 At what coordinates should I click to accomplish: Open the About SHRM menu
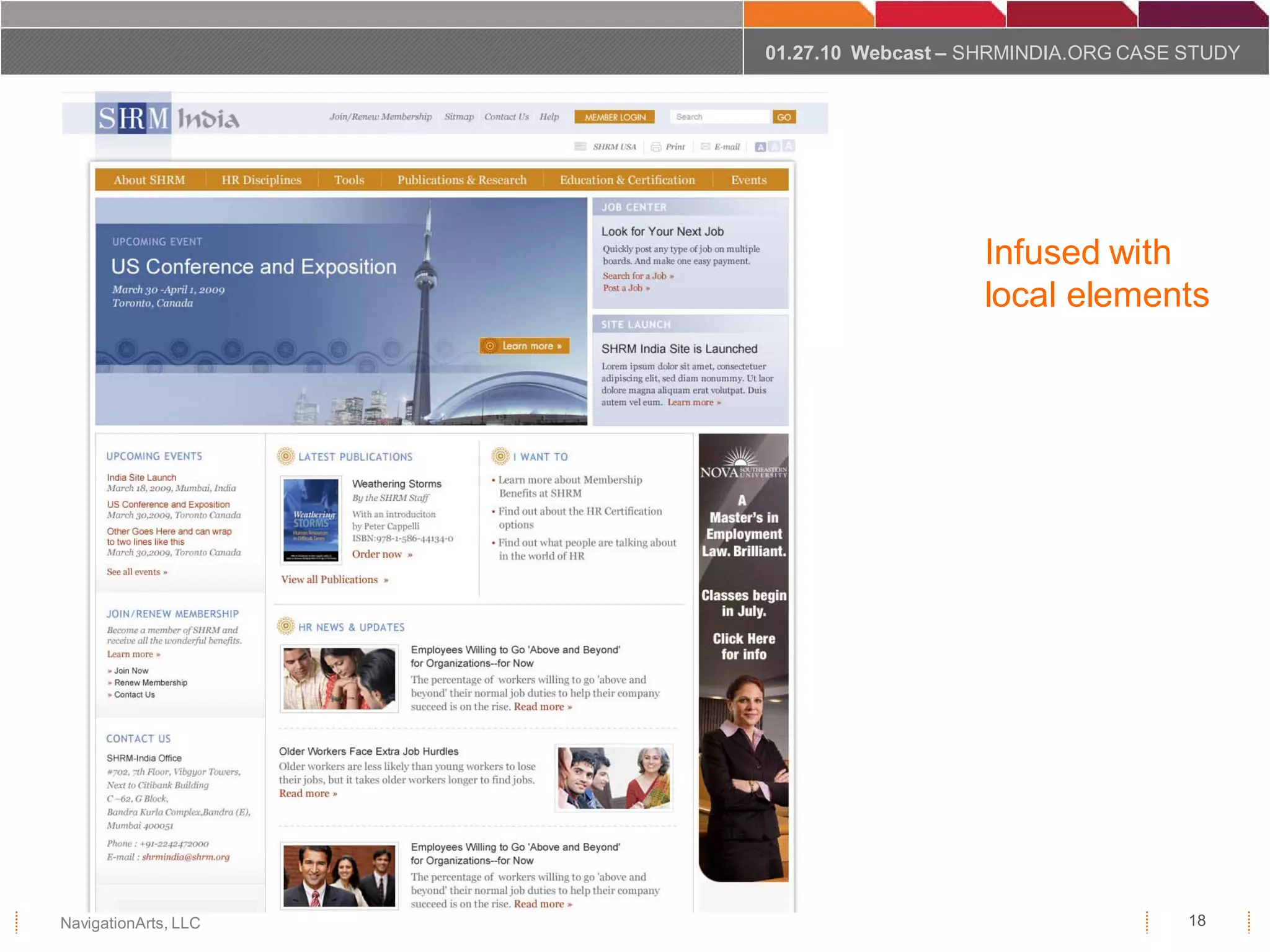click(149, 180)
